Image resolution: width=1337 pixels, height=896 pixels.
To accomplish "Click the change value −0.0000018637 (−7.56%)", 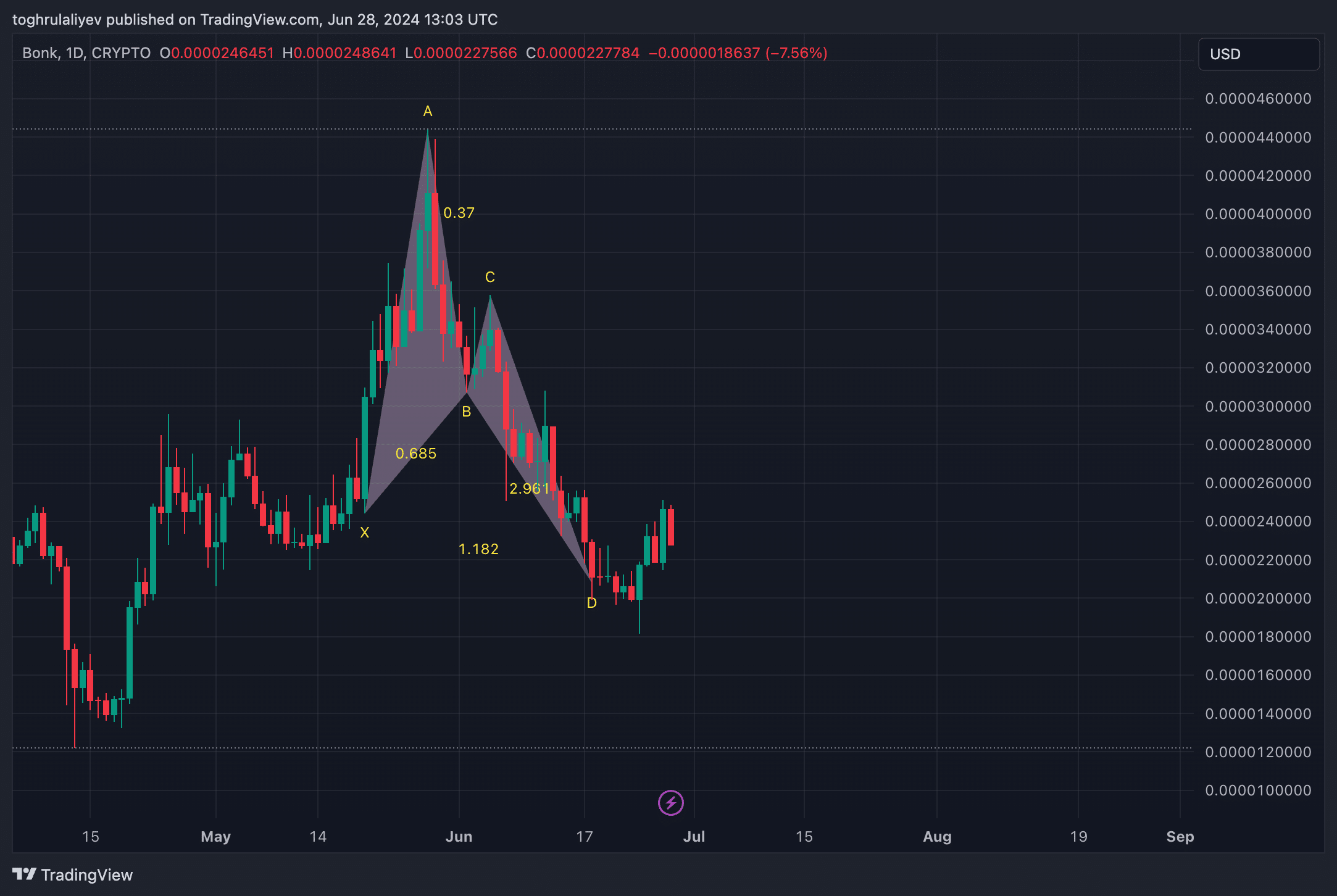I will click(738, 53).
